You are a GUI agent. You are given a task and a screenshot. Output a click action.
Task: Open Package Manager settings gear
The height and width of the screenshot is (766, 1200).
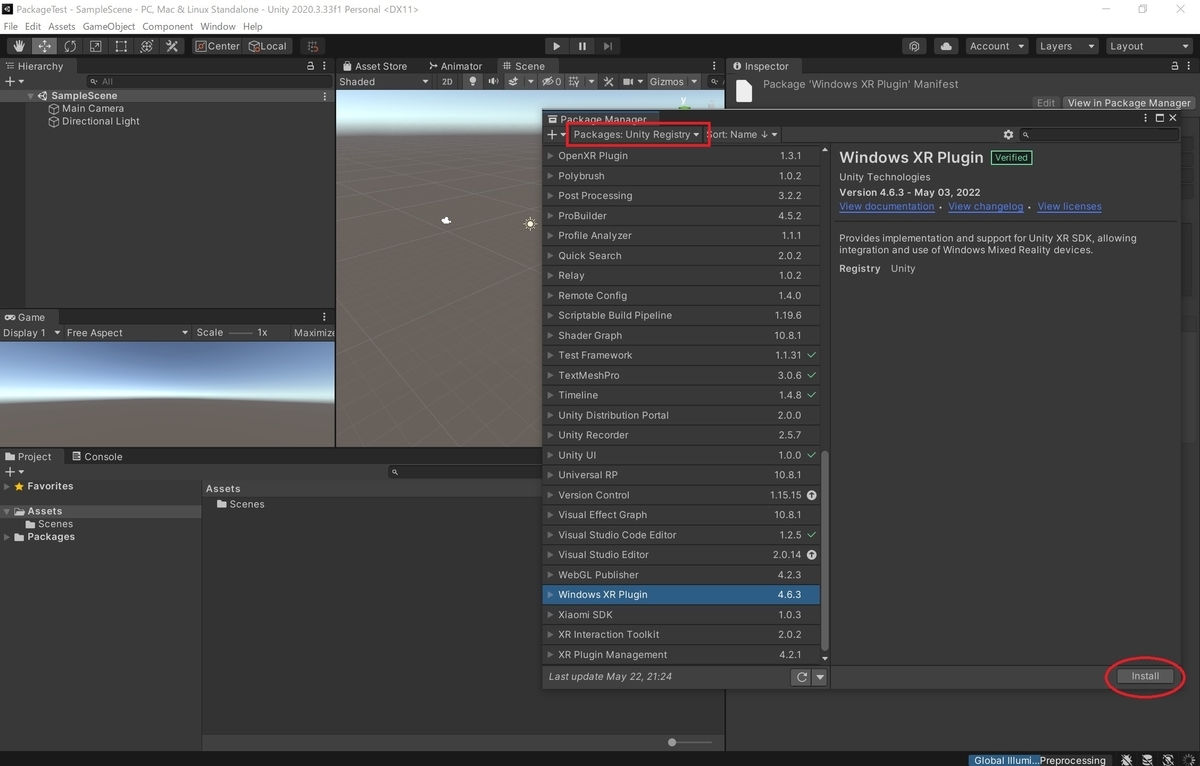tap(1008, 134)
